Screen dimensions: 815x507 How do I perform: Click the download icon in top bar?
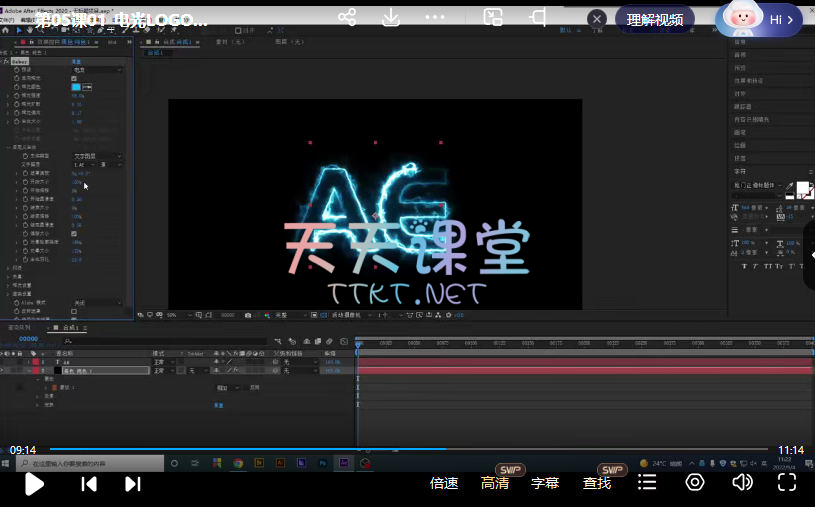(x=391, y=18)
